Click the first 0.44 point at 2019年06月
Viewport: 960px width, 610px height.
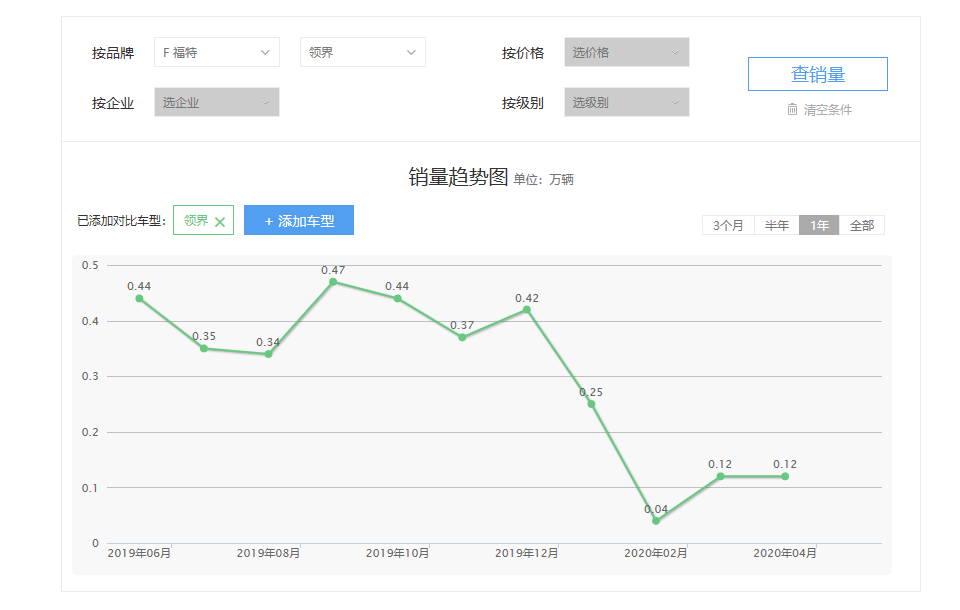(139, 298)
